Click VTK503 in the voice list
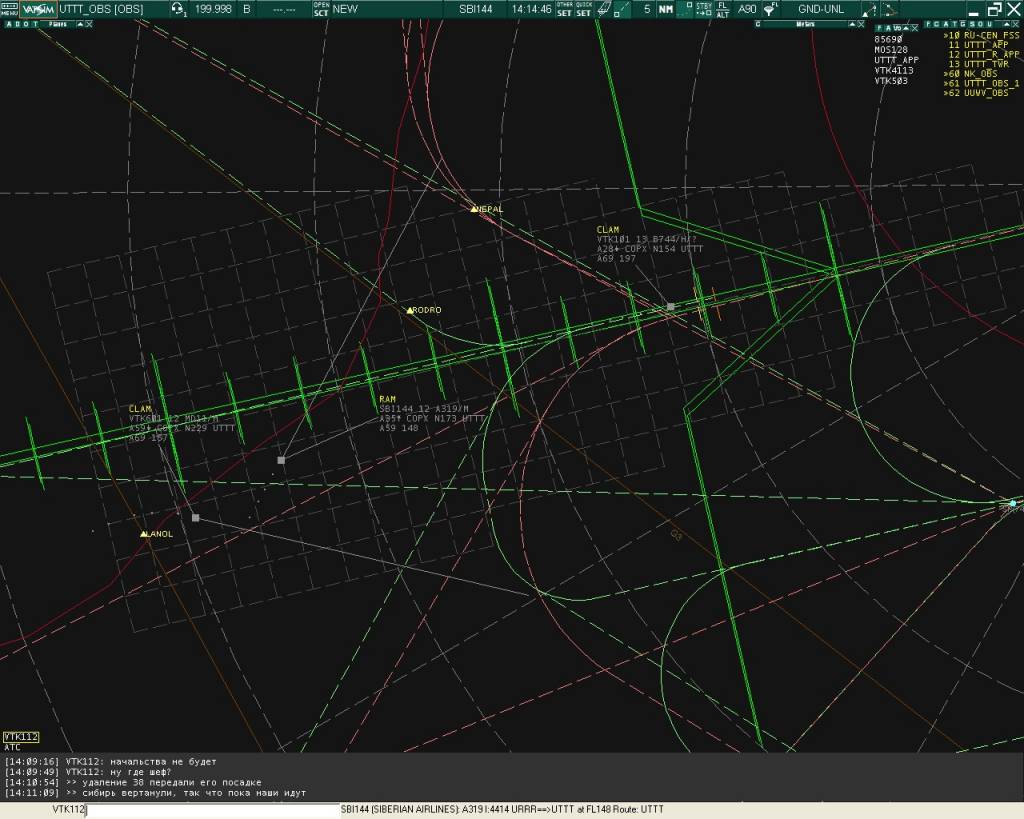 tap(891, 81)
